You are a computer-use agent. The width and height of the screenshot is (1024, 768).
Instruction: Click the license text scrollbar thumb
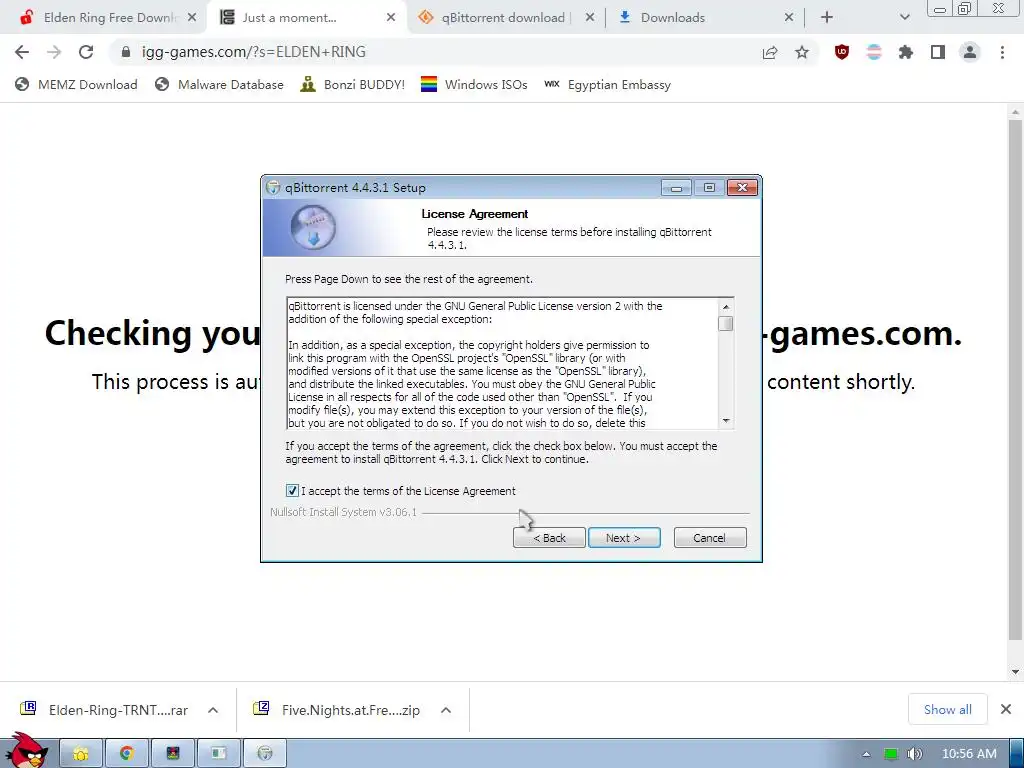pos(726,323)
